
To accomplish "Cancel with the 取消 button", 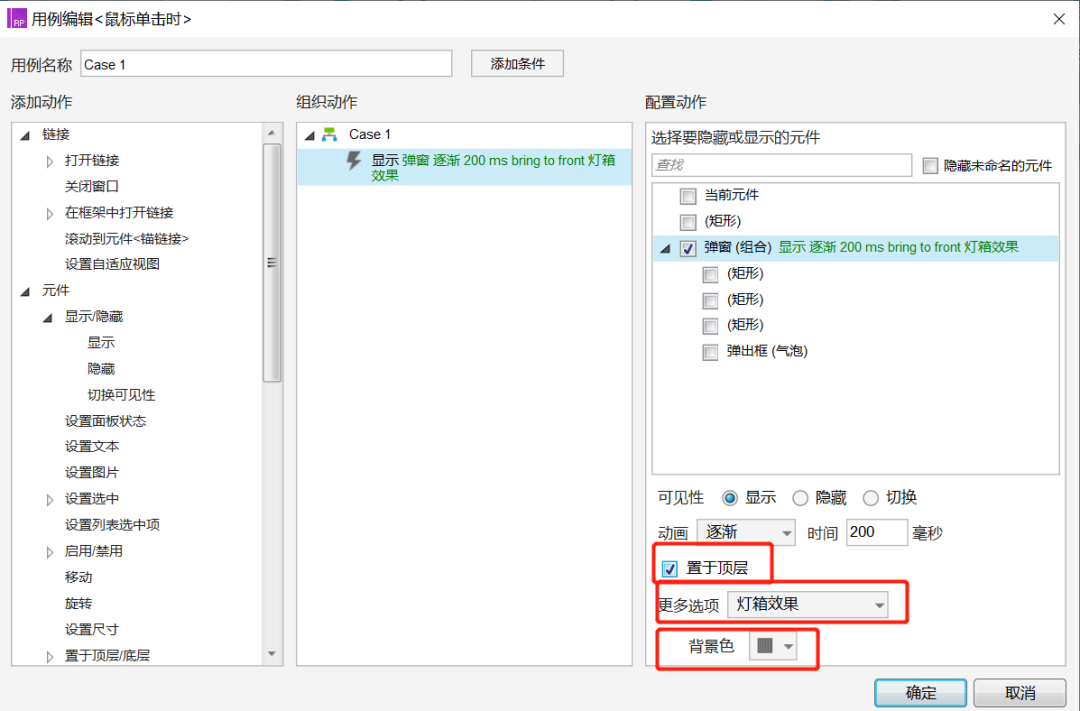I will click(1020, 692).
